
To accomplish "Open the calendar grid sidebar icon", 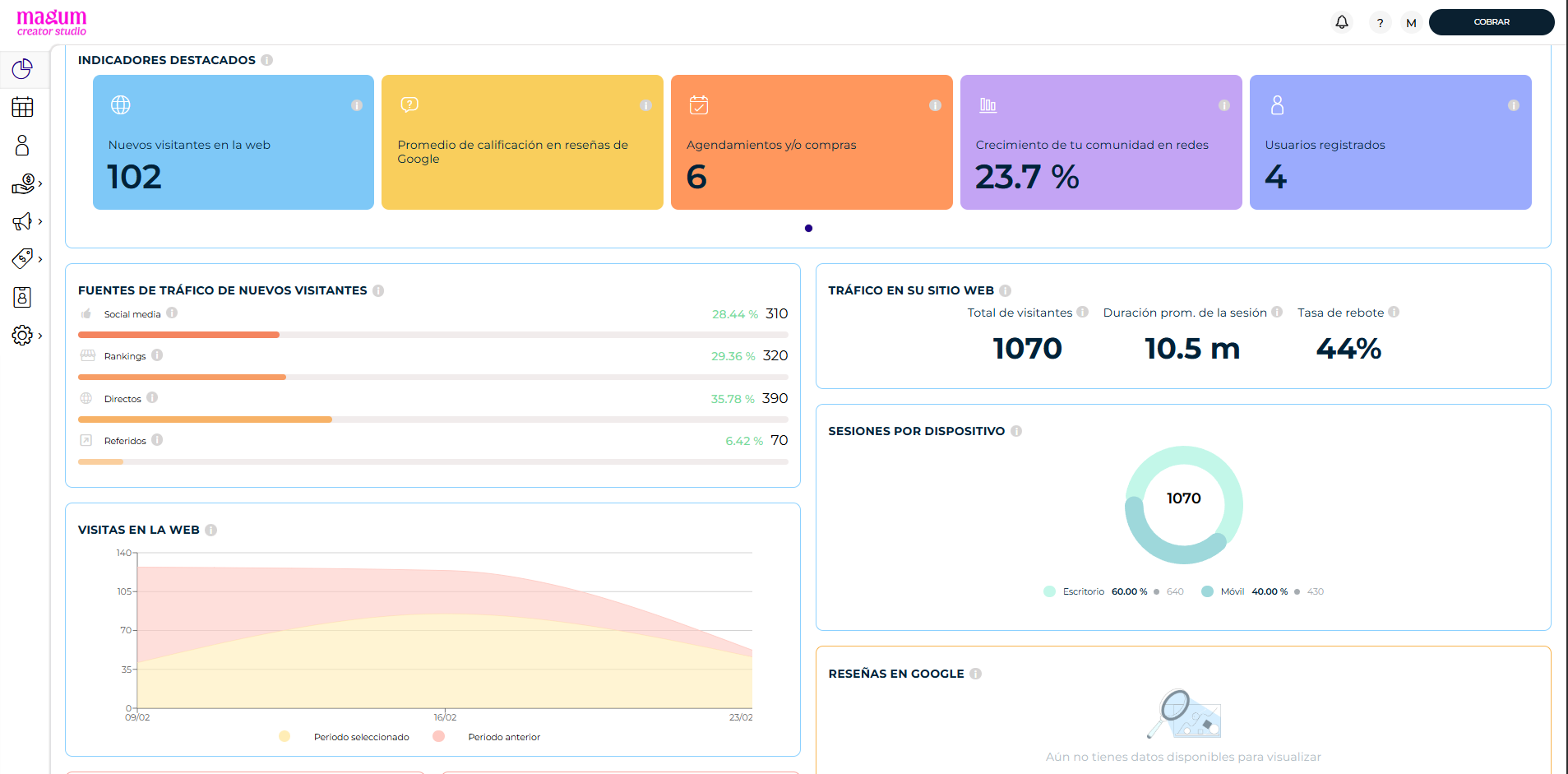I will click(x=22, y=107).
